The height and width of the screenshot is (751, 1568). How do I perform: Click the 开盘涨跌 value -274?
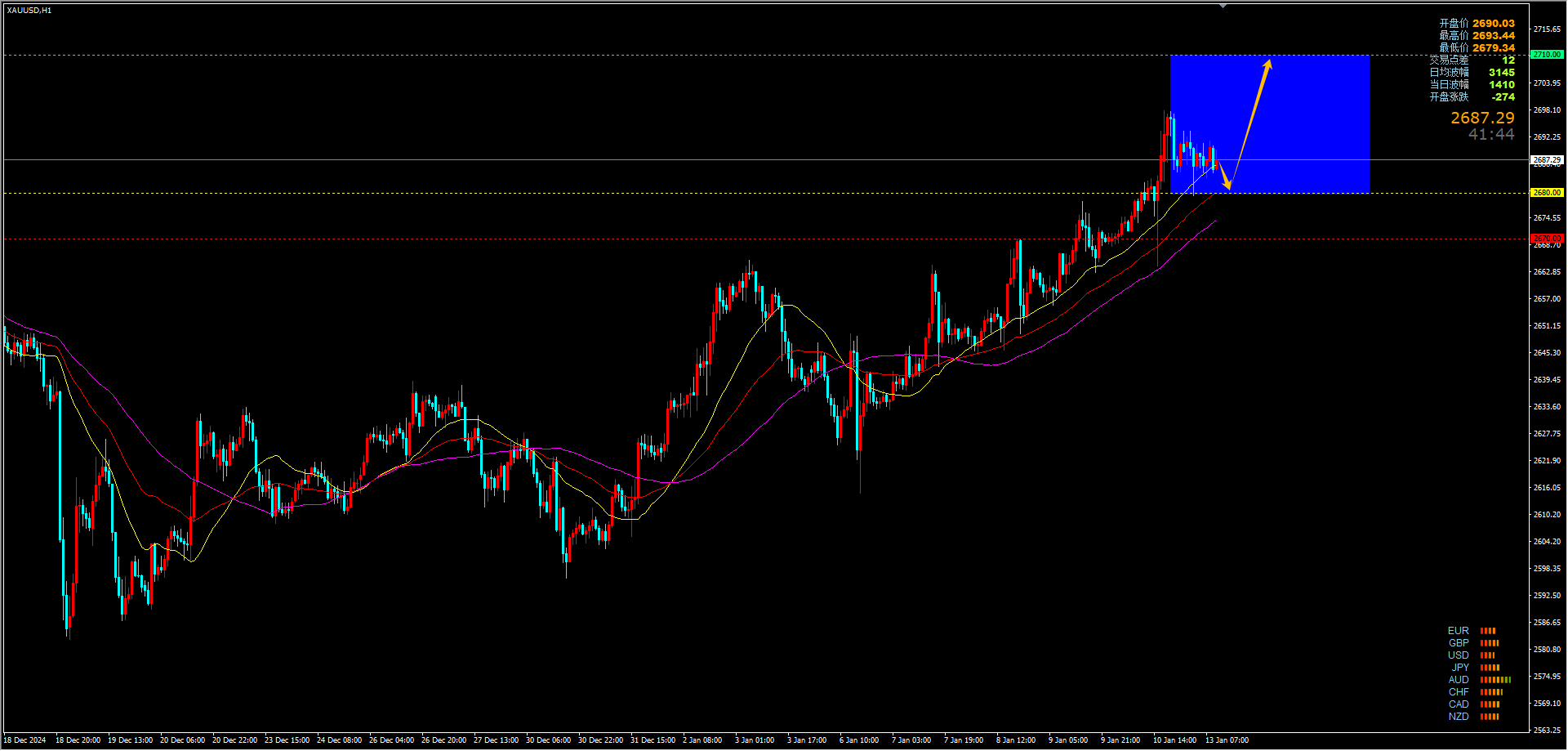(1503, 97)
